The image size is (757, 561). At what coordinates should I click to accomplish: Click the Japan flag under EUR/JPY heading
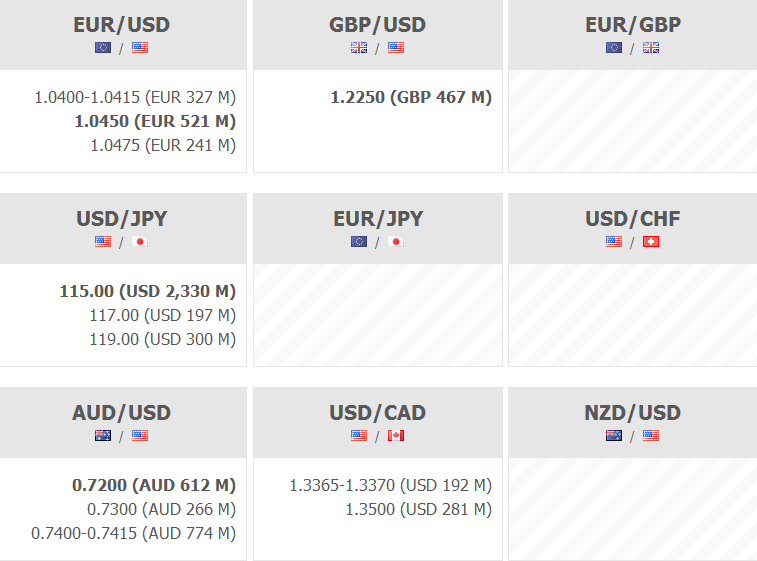396,241
